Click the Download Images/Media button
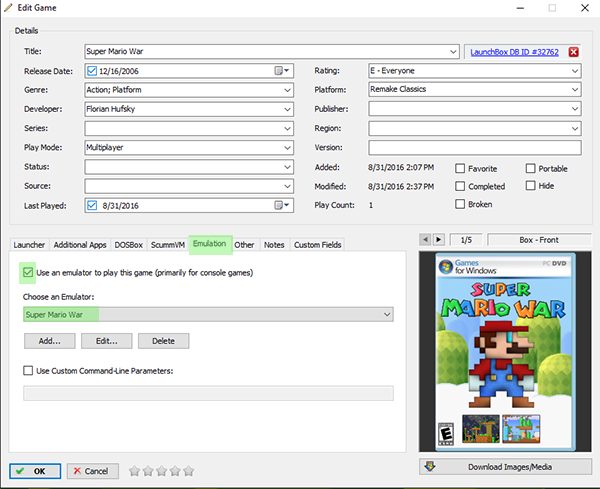The image size is (600, 489). tap(505, 467)
